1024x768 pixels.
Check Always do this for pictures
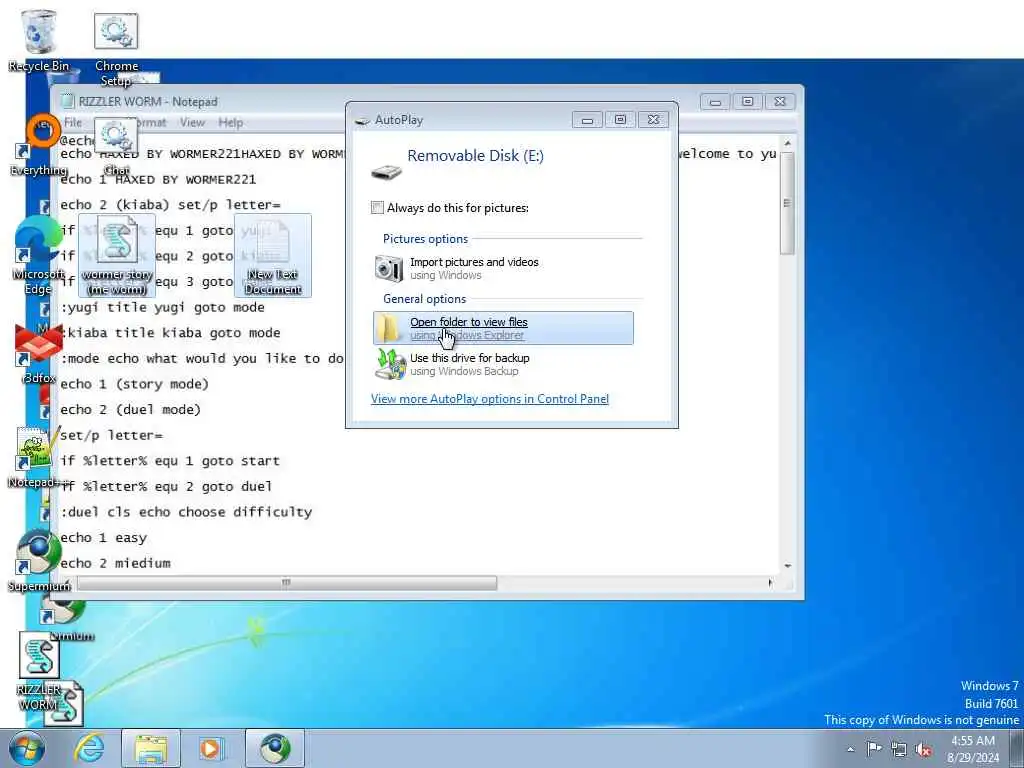(x=377, y=208)
